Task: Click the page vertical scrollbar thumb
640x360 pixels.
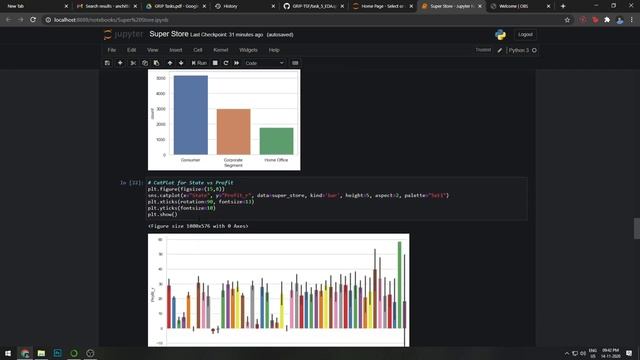Action: 637,228
